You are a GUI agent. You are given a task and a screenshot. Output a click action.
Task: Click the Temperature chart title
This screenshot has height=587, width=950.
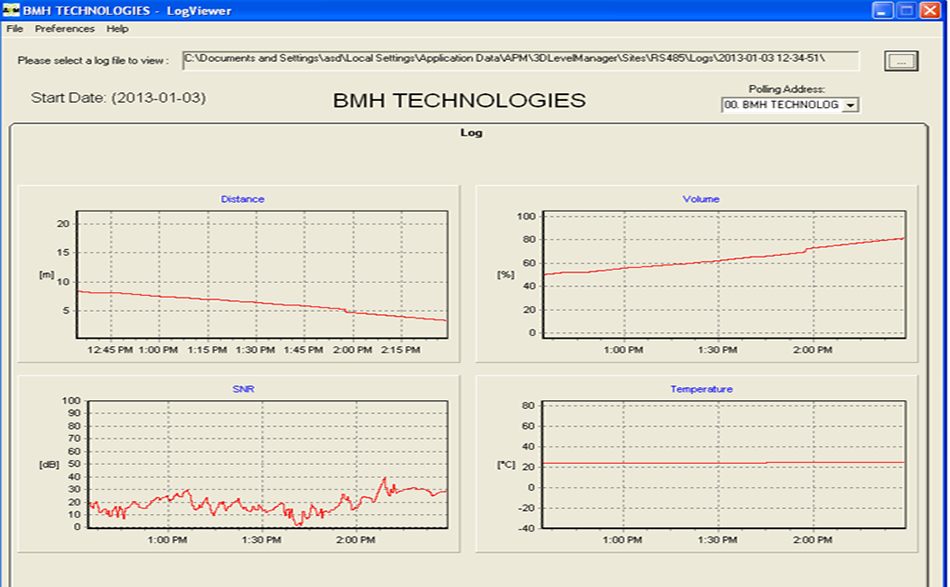(701, 389)
